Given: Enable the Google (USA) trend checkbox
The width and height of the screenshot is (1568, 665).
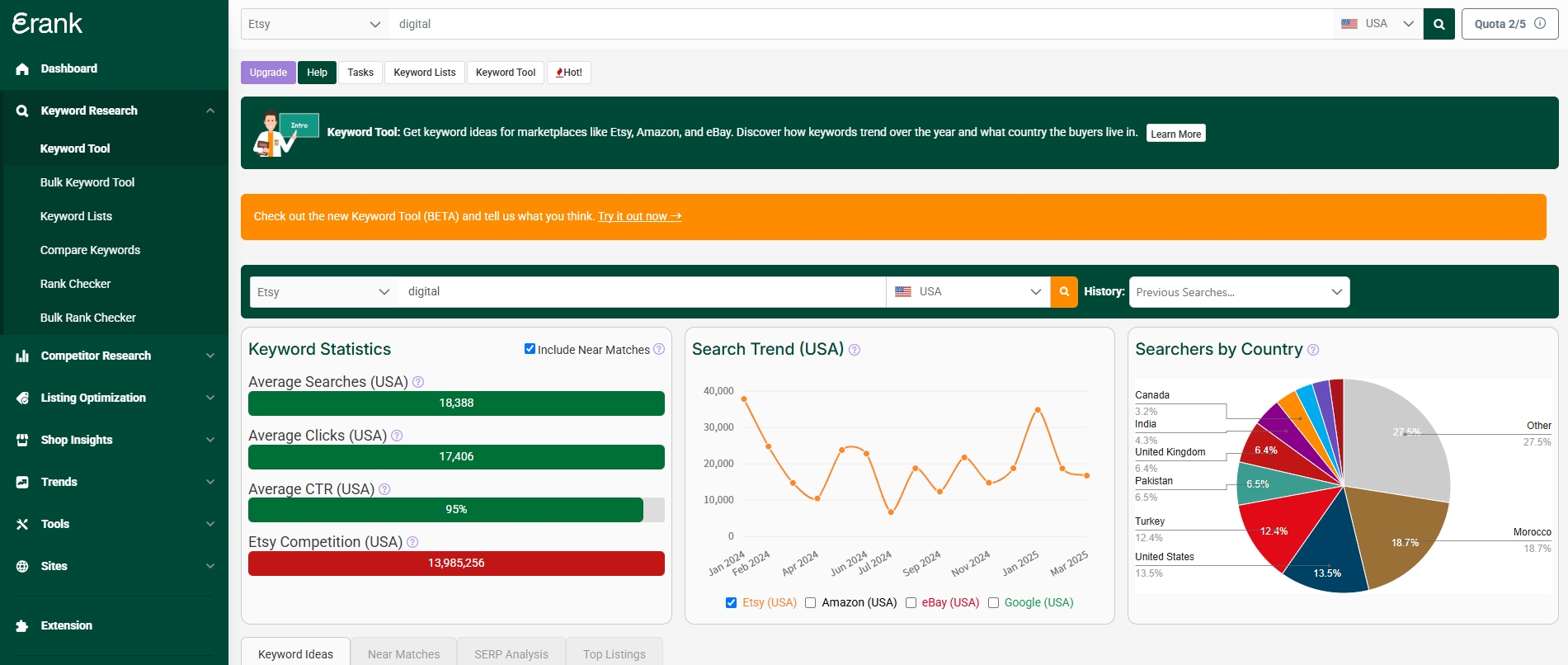Looking at the screenshot, I should click(x=993, y=602).
